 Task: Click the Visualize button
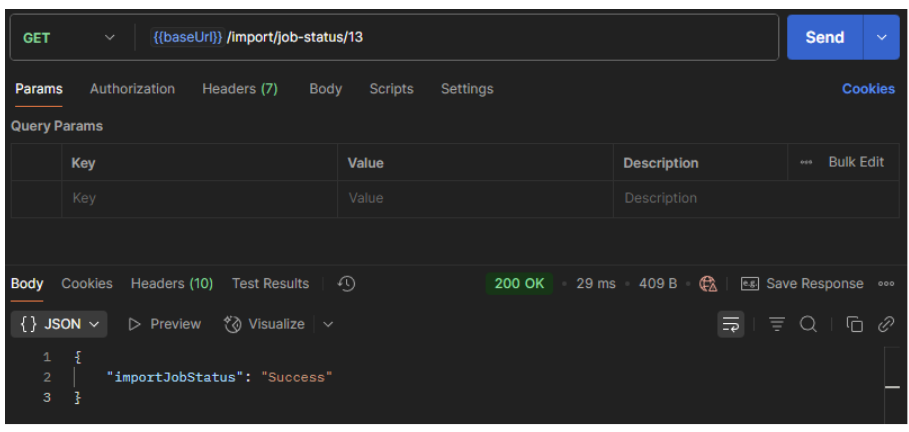[264, 324]
